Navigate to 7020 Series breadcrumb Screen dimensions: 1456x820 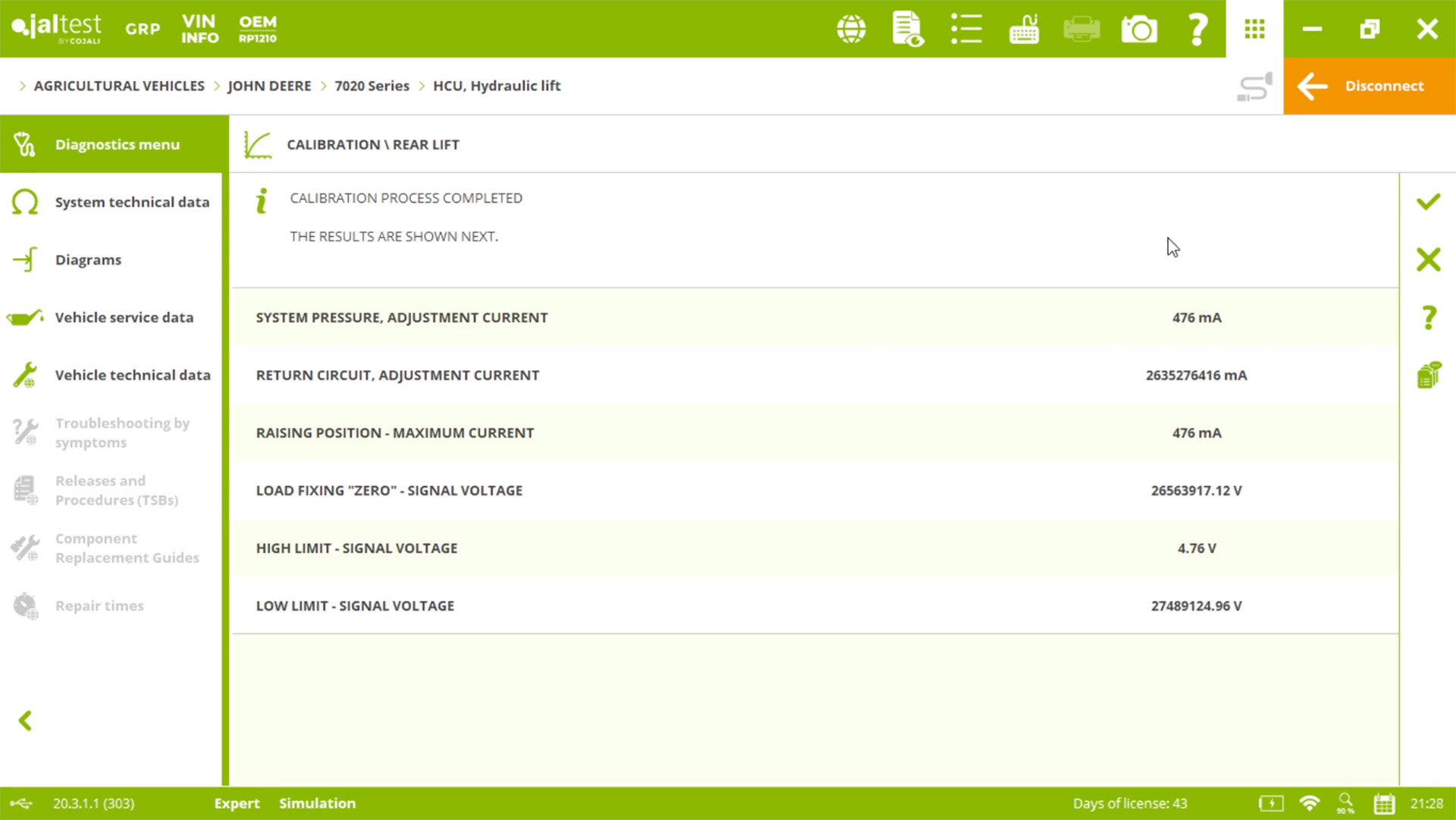(372, 86)
